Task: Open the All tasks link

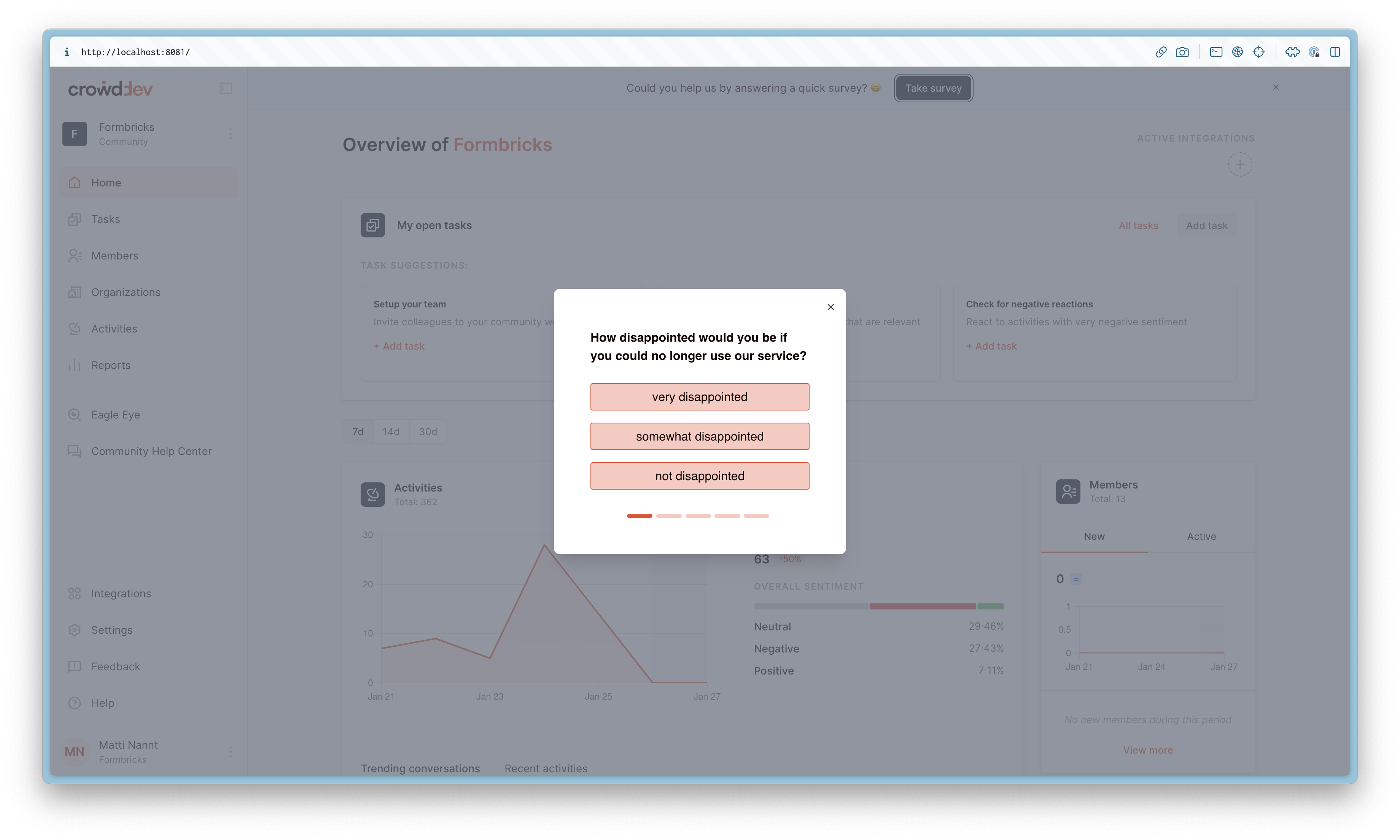Action: [x=1138, y=225]
